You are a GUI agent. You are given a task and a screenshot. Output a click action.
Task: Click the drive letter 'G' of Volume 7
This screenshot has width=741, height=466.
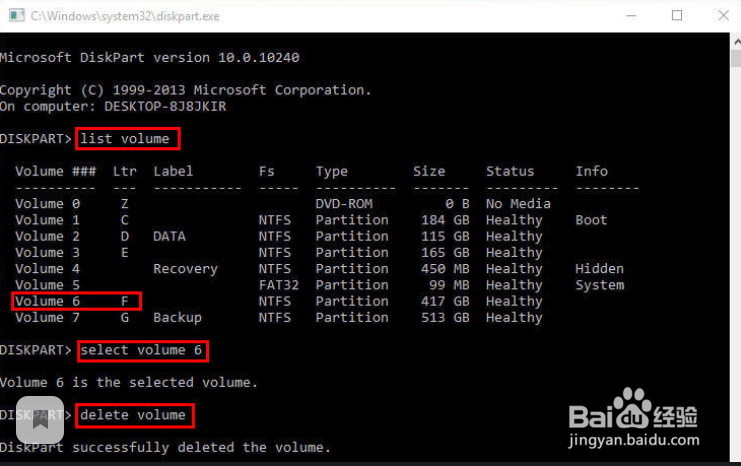tap(124, 318)
